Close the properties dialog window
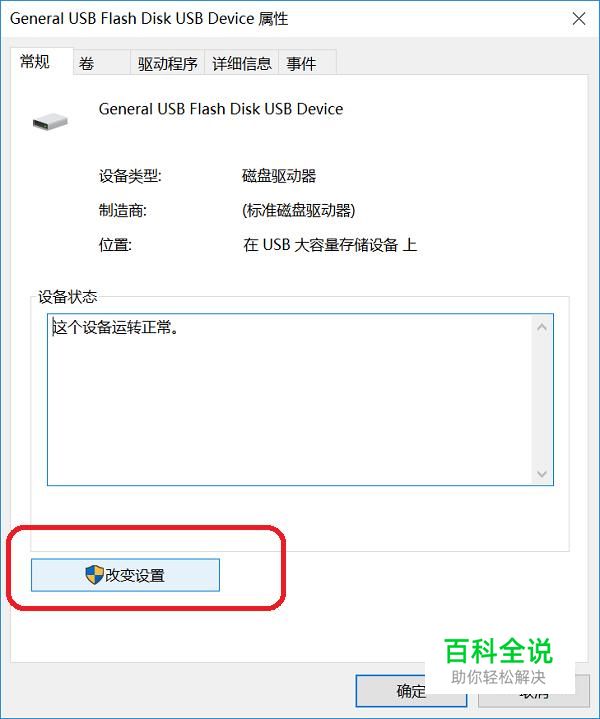 [x=579, y=19]
